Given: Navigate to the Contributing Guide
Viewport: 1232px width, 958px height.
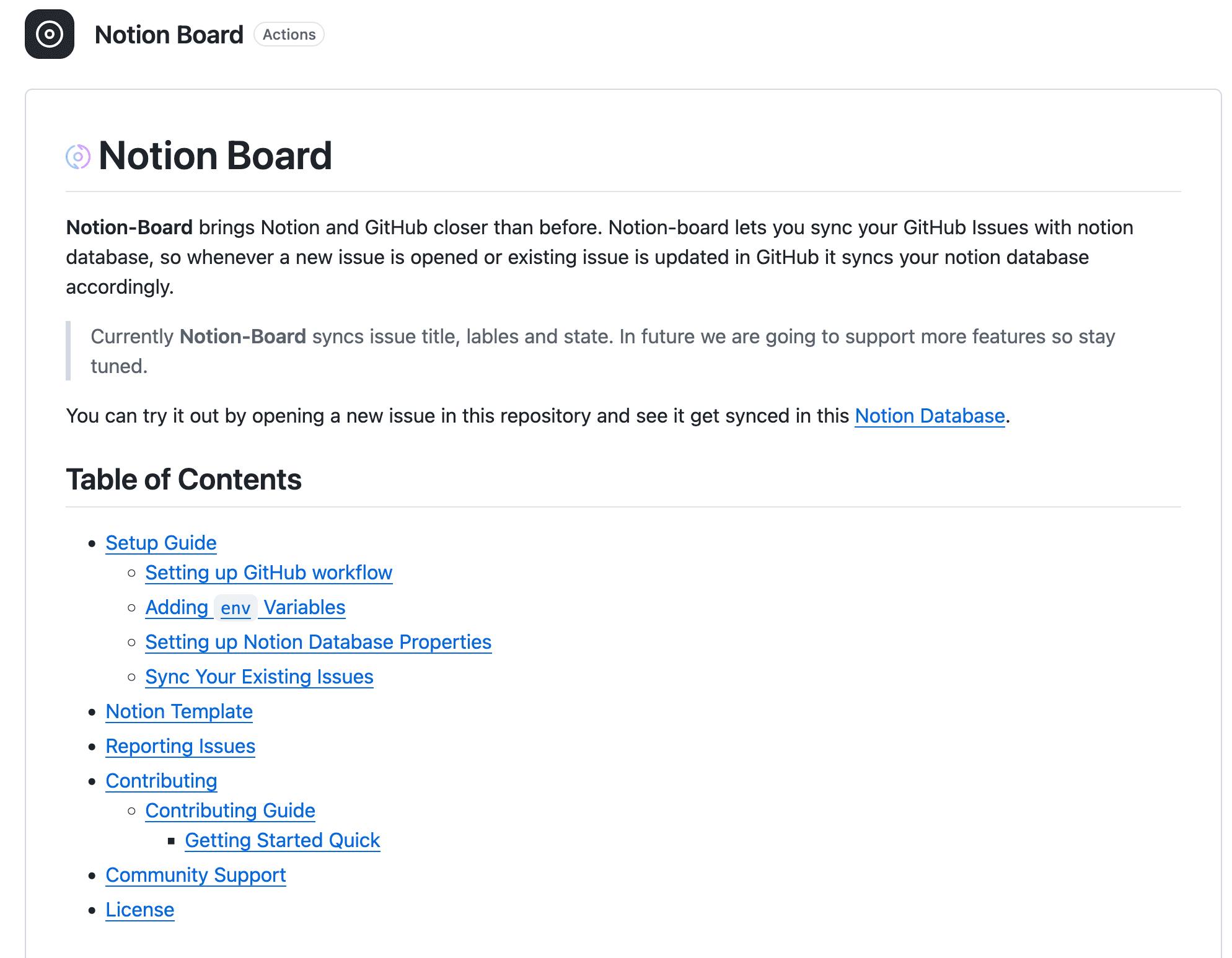Looking at the screenshot, I should [230, 811].
